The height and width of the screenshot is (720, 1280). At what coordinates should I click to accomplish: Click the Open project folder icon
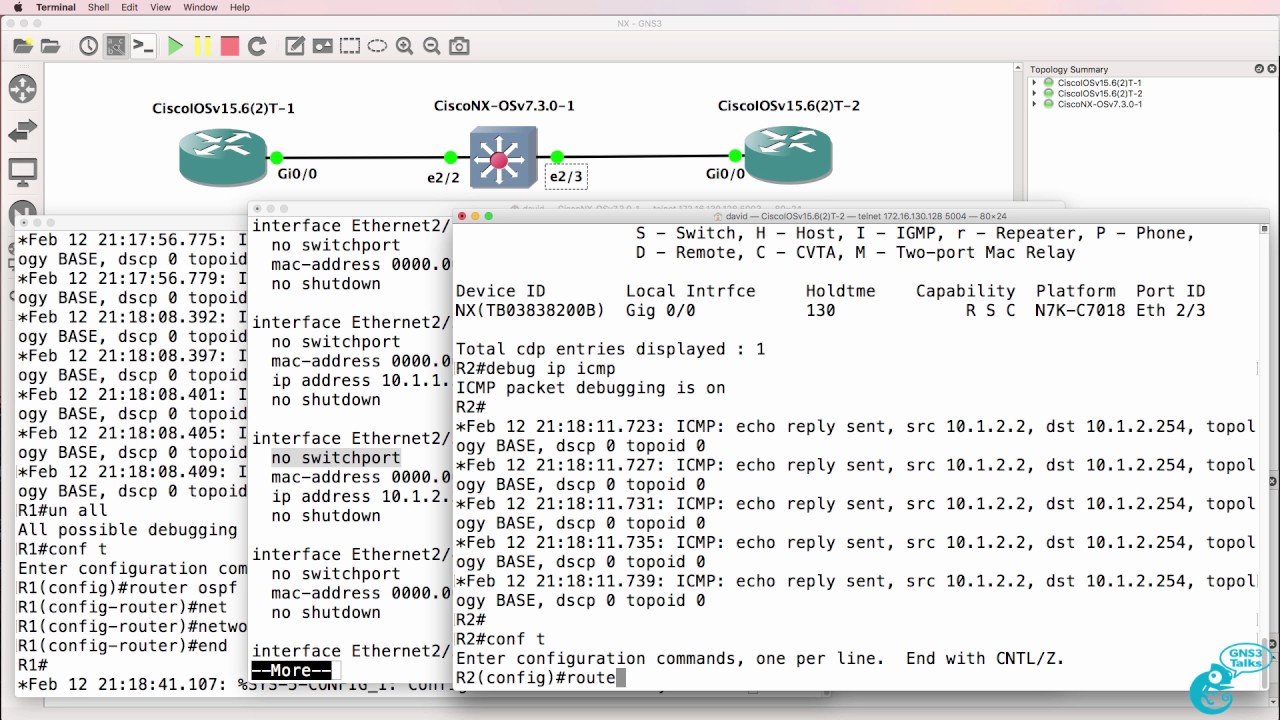pyautogui.click(x=50, y=46)
